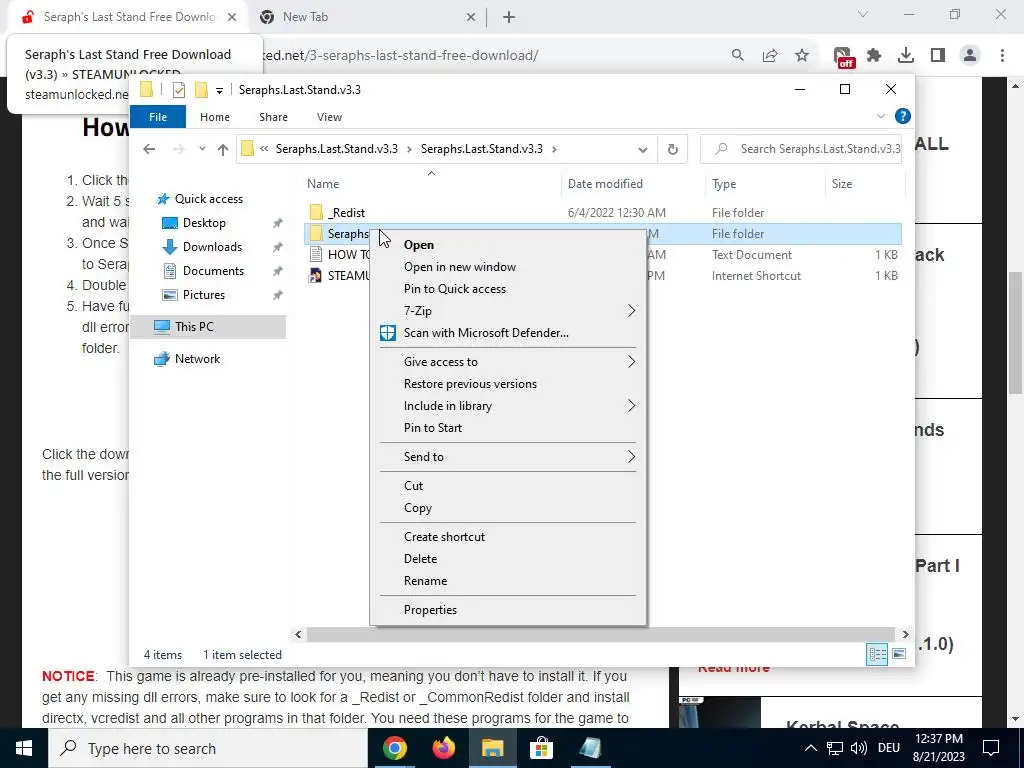
Task: Choose Cut in the context menu
Action: [413, 486]
